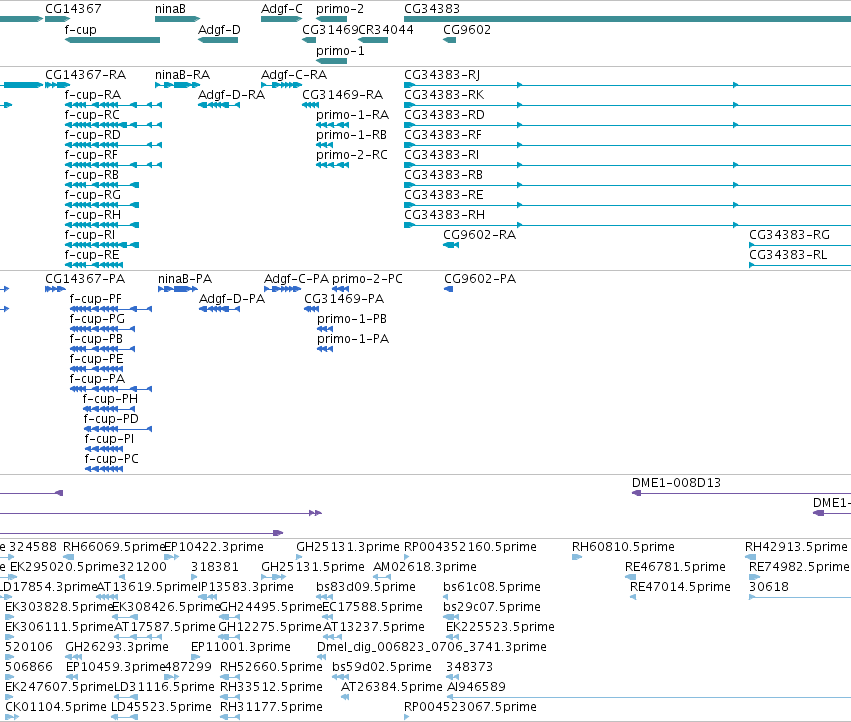The height and width of the screenshot is (722, 851).
Task: Click transcript CG34383-RF
Action: tap(443, 135)
